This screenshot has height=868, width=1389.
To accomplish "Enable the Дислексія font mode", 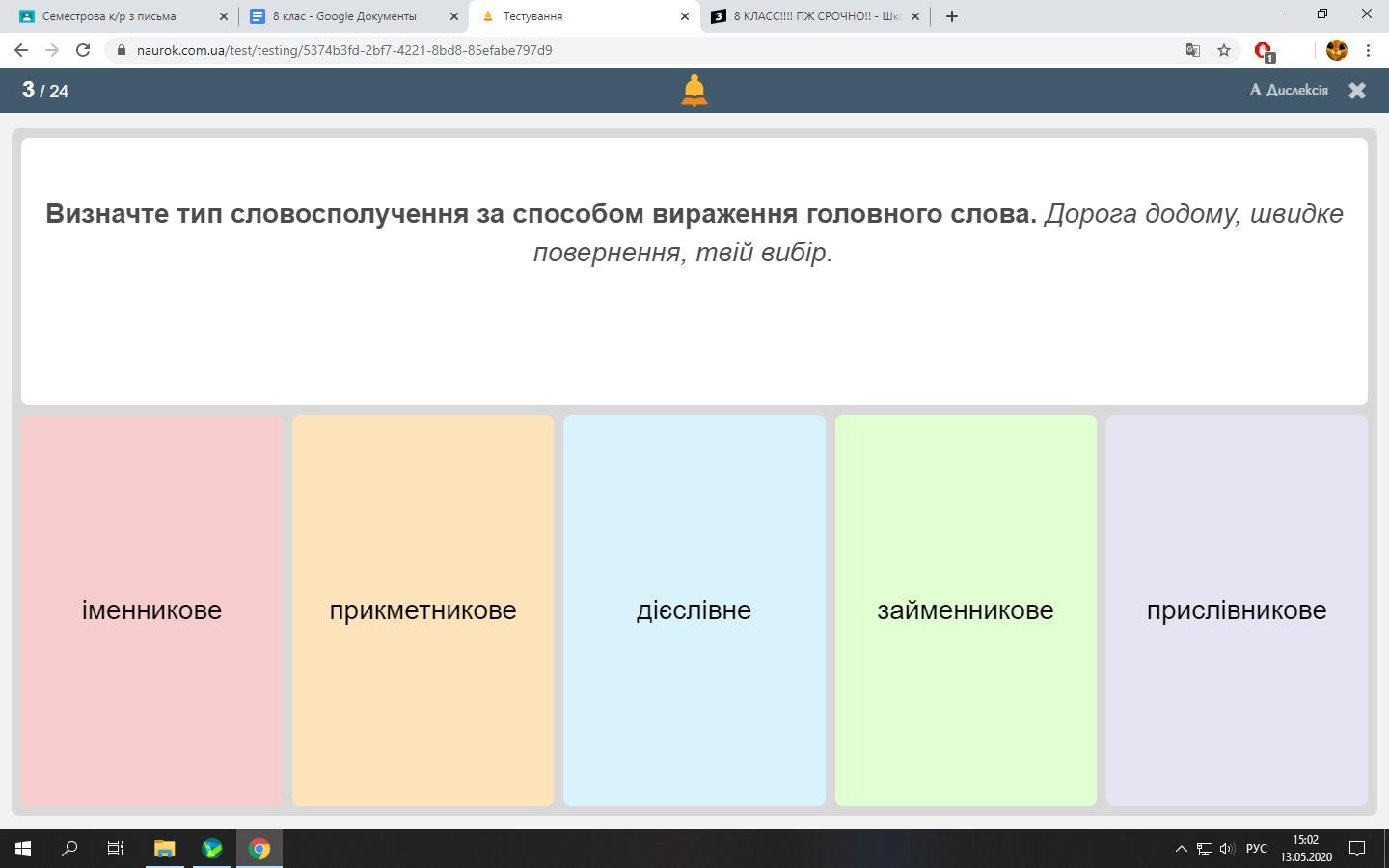I will point(1288,90).
